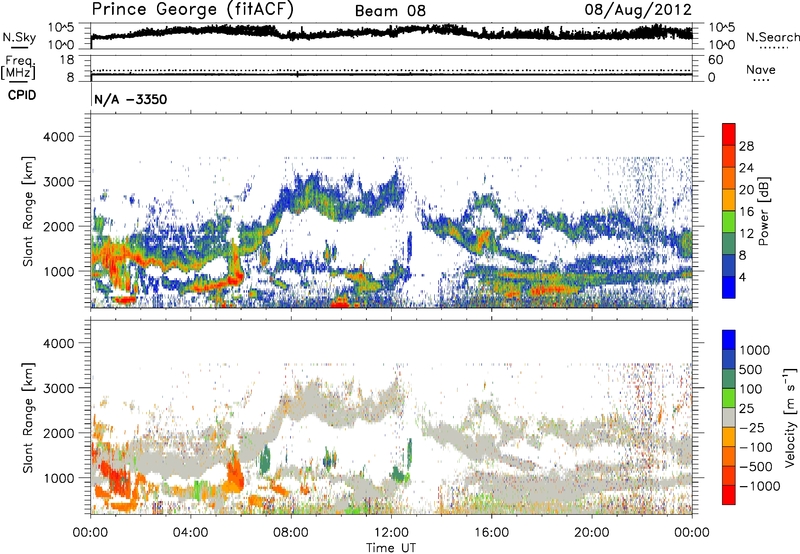Click the "18" frequency axis tick label
Image resolution: width=800 pixels, height=554 pixels.
66,60
